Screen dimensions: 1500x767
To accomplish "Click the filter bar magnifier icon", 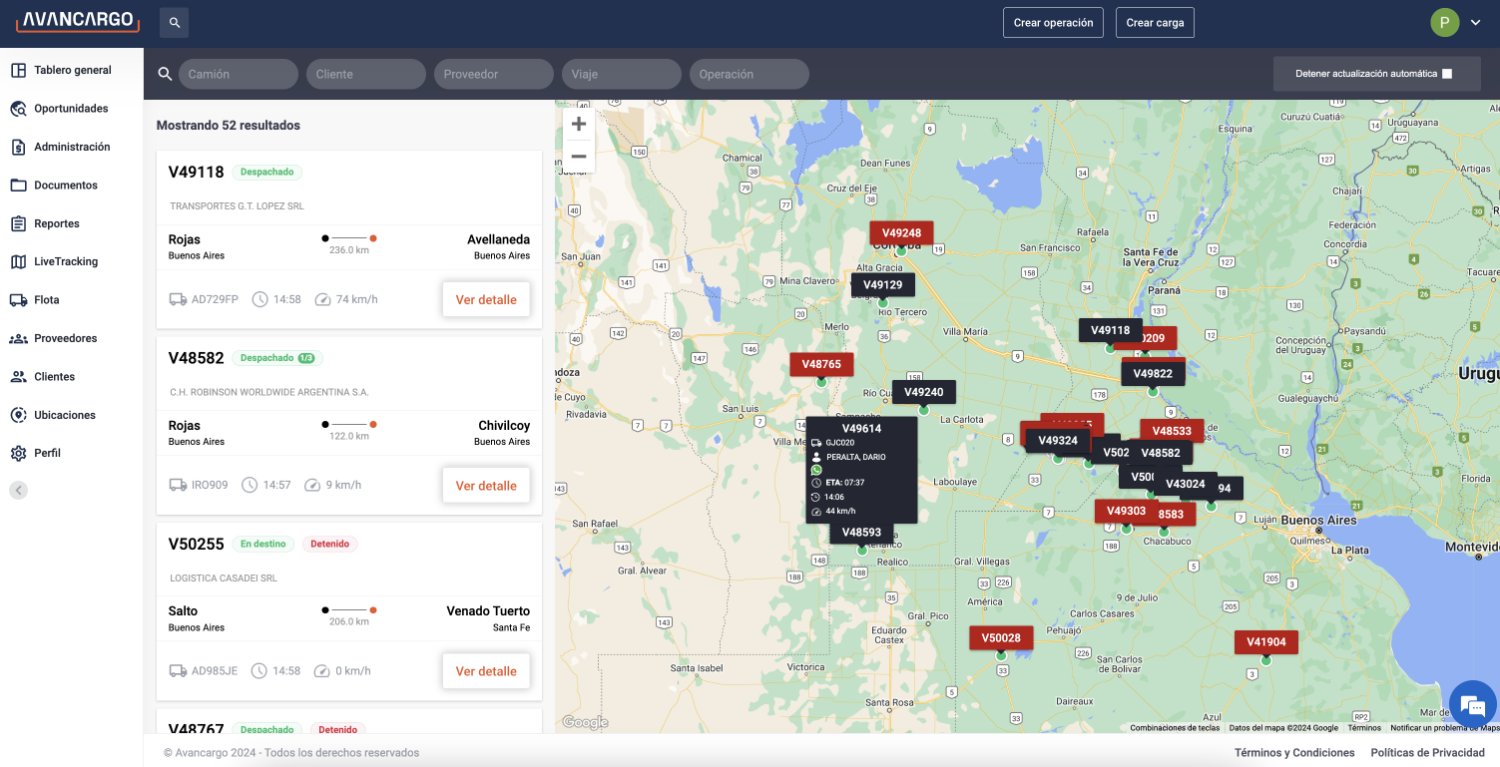I will [166, 74].
